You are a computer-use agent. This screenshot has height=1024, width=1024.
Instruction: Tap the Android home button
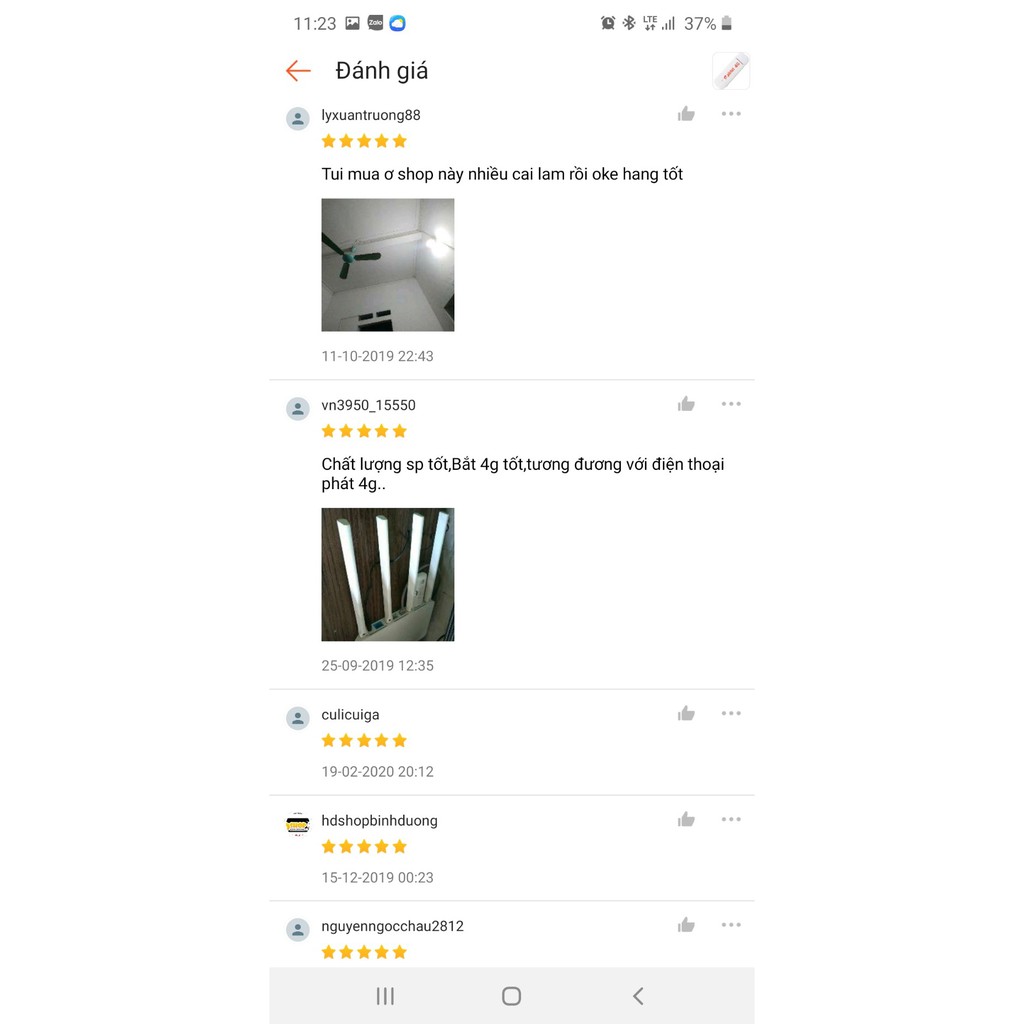(x=511, y=996)
